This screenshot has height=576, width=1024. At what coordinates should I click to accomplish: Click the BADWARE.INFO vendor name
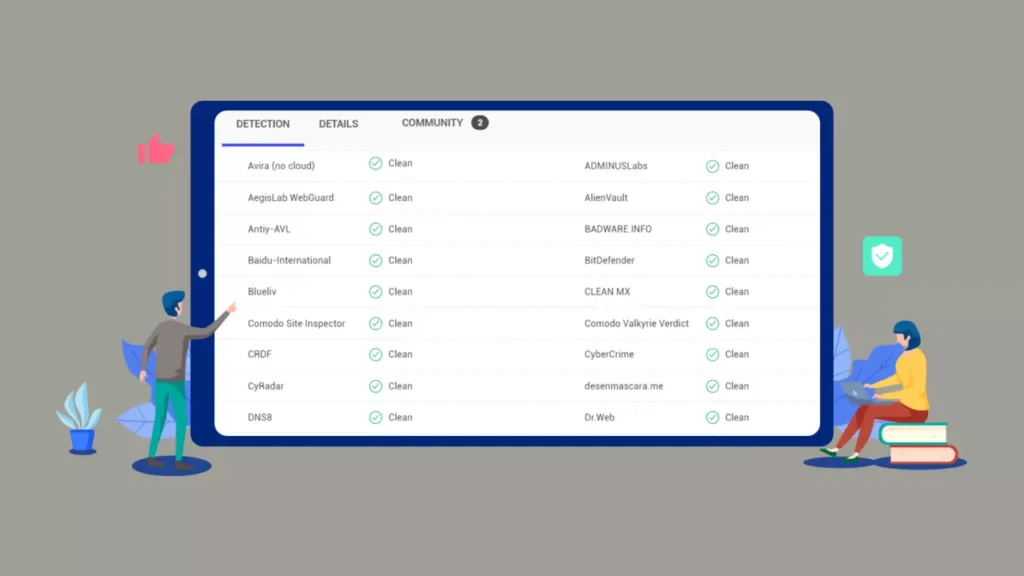click(618, 229)
